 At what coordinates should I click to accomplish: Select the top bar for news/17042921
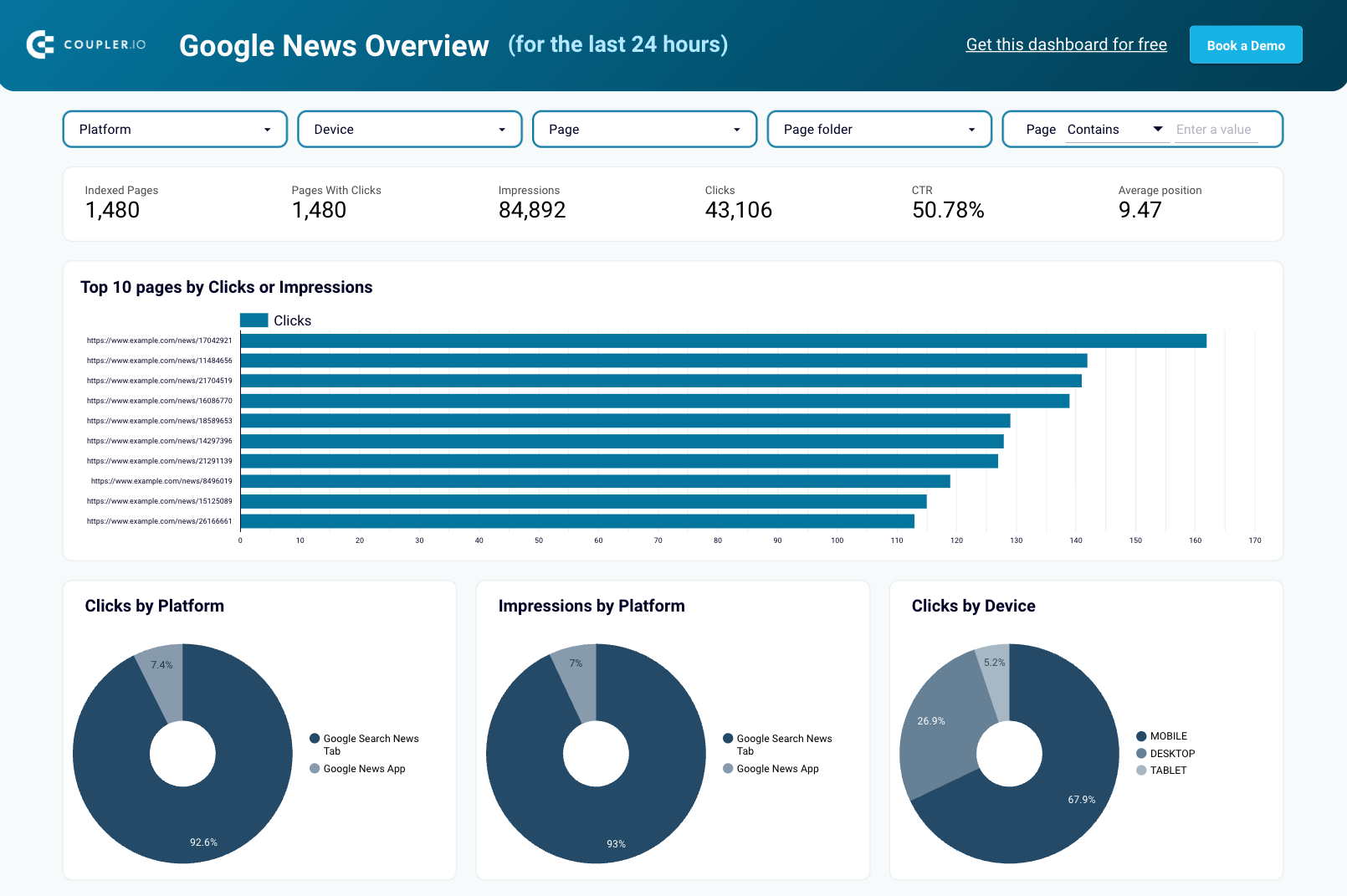(x=723, y=340)
